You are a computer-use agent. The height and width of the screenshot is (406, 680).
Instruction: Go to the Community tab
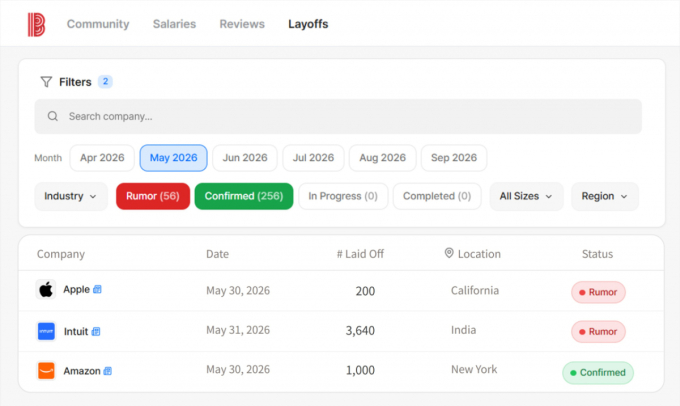point(98,24)
